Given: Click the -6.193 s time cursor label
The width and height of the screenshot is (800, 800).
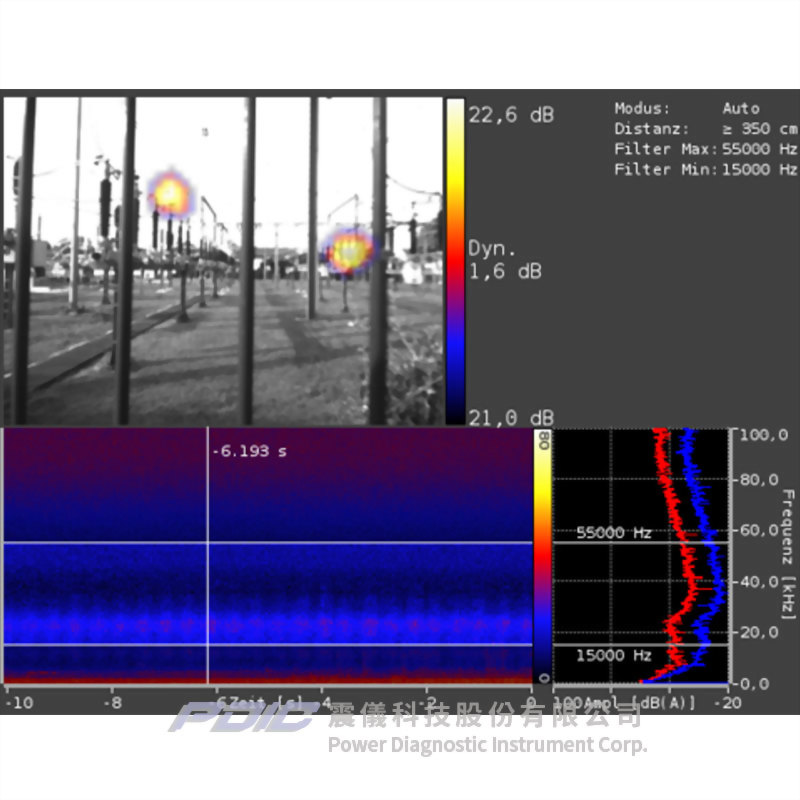Looking at the screenshot, I should pyautogui.click(x=249, y=452).
